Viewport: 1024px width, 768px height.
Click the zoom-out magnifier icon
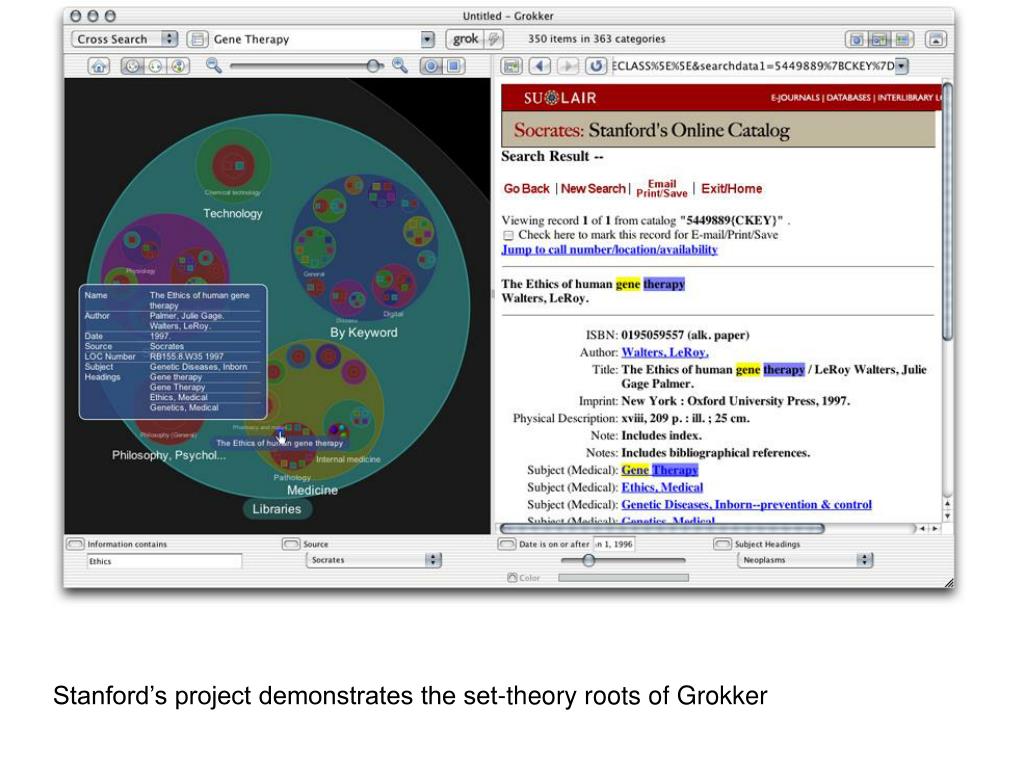(214, 65)
